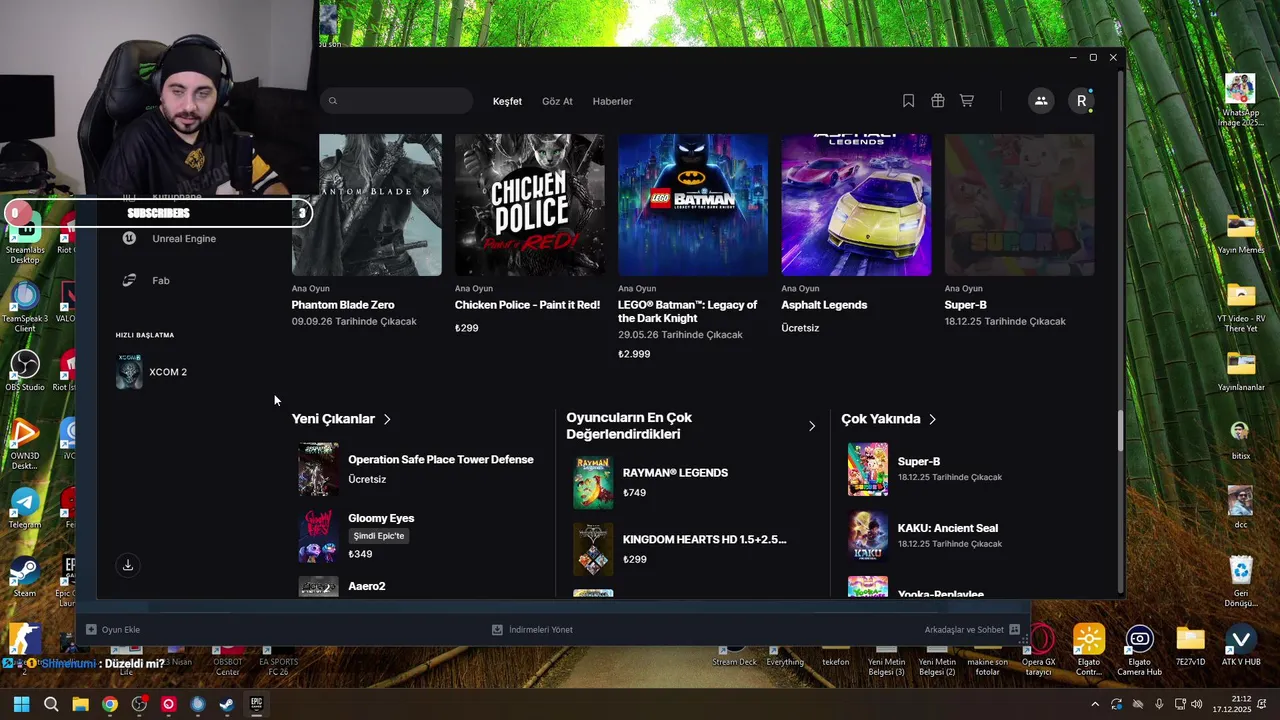Open the friends icon in the header
The height and width of the screenshot is (720, 1280).
tap(1041, 101)
